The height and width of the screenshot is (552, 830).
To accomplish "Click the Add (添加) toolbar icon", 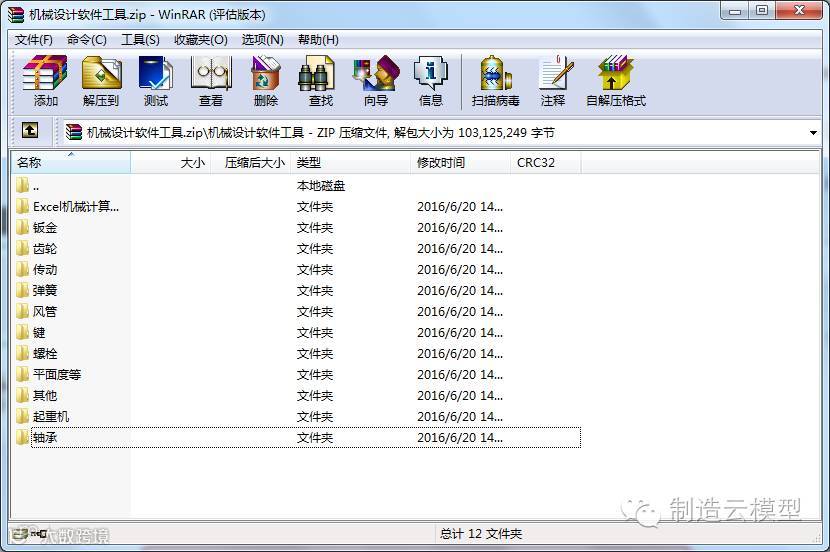I will click(45, 81).
